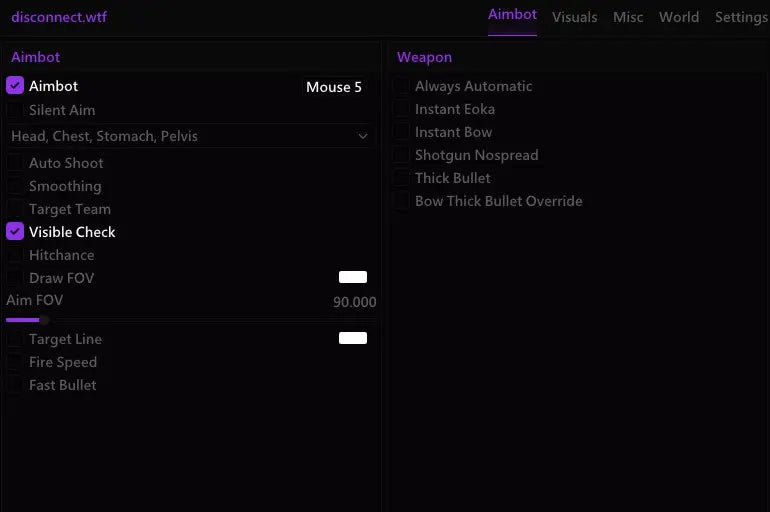
Task: Go to the World tab
Action: click(x=679, y=17)
